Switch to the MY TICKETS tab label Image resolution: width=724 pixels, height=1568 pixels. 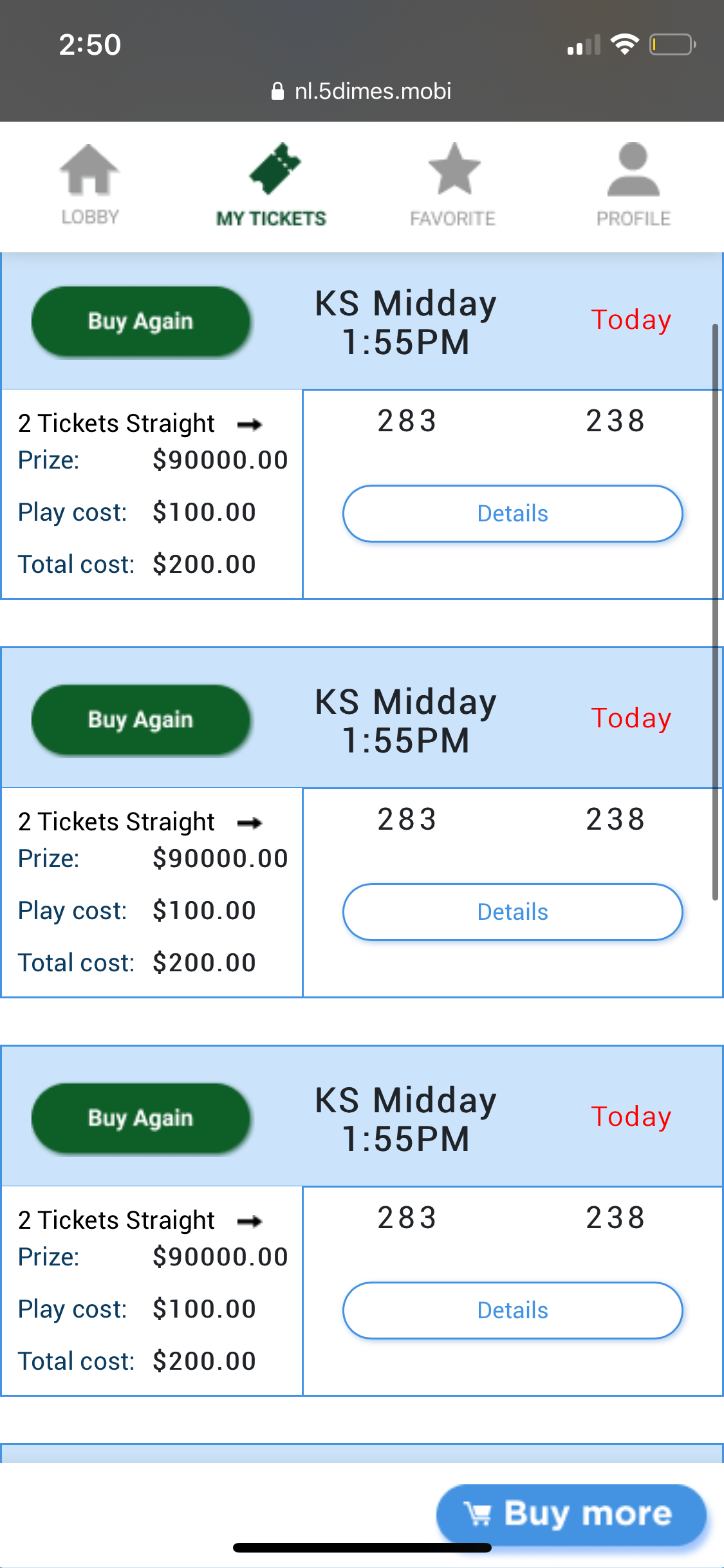(271, 219)
